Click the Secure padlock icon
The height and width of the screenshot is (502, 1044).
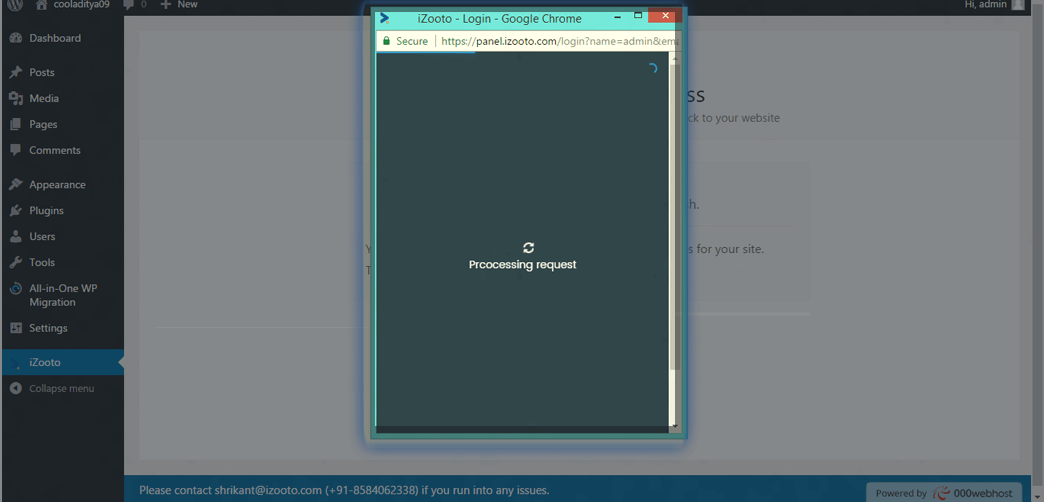[386, 41]
